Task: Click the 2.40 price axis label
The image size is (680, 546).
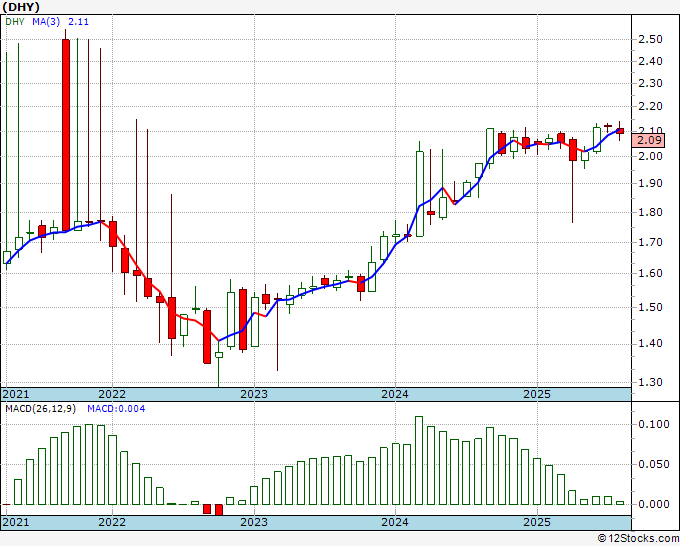Action: click(x=651, y=61)
